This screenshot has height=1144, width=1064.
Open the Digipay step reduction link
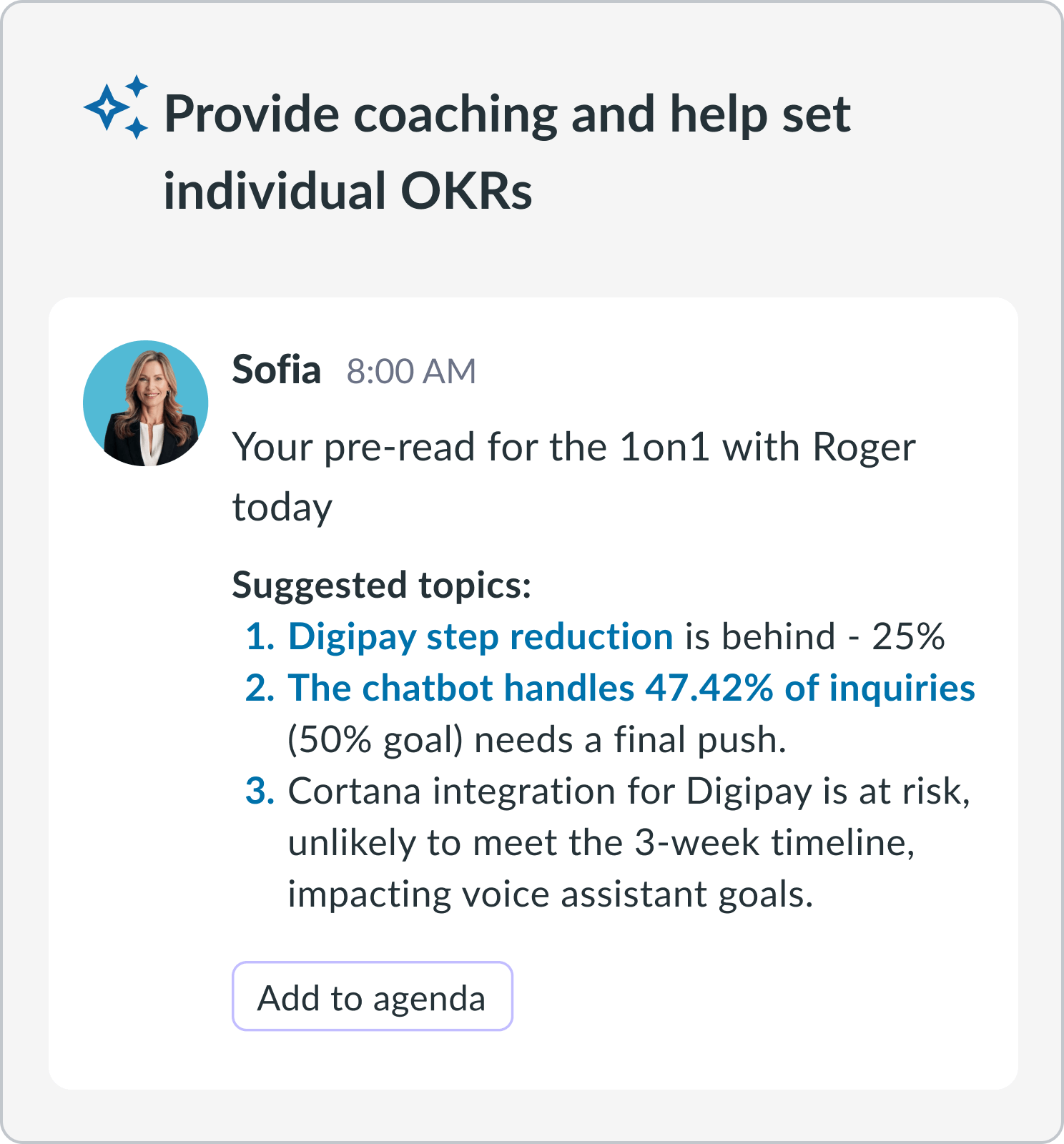(481, 636)
